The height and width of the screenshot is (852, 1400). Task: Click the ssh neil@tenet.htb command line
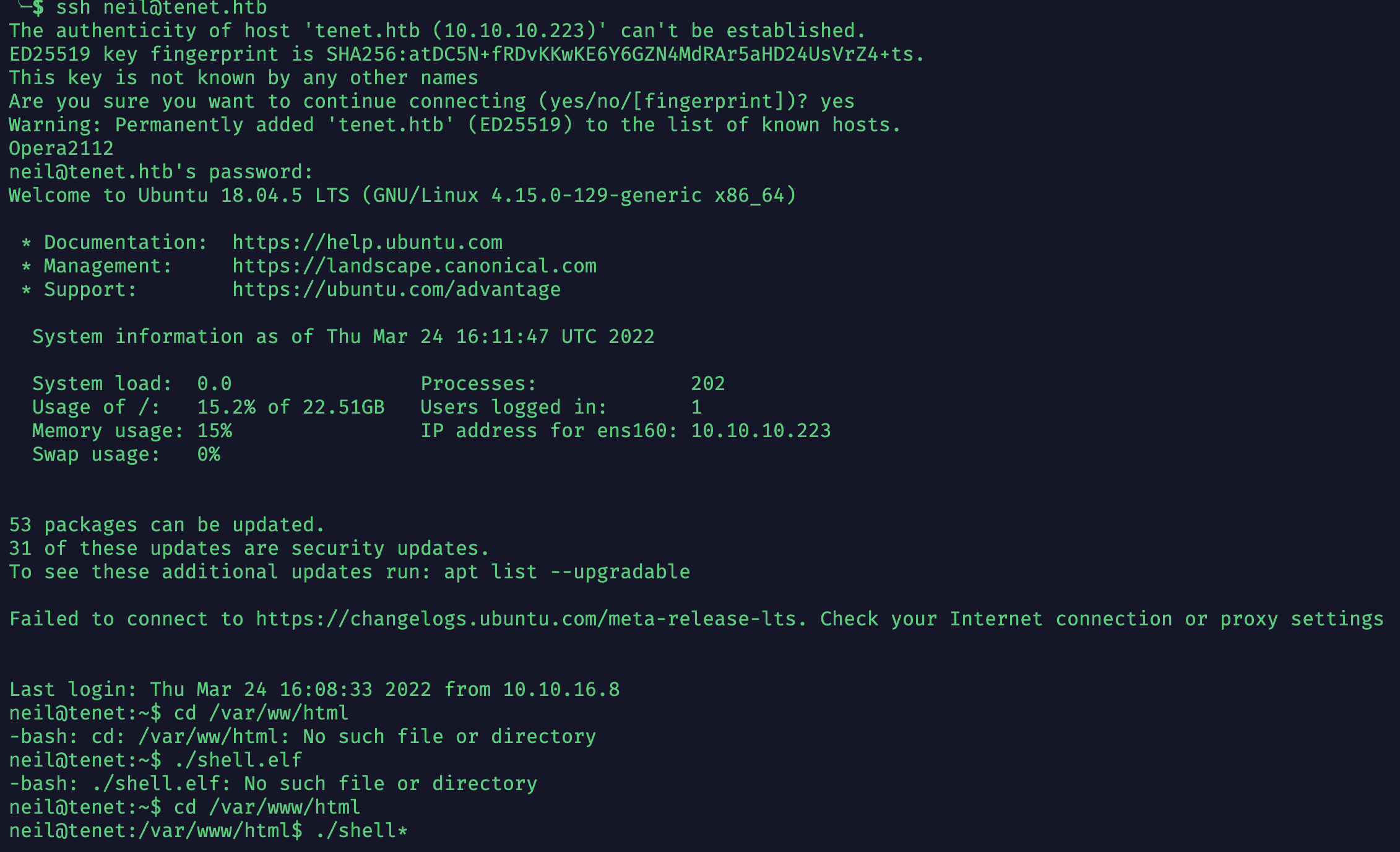[162, 8]
